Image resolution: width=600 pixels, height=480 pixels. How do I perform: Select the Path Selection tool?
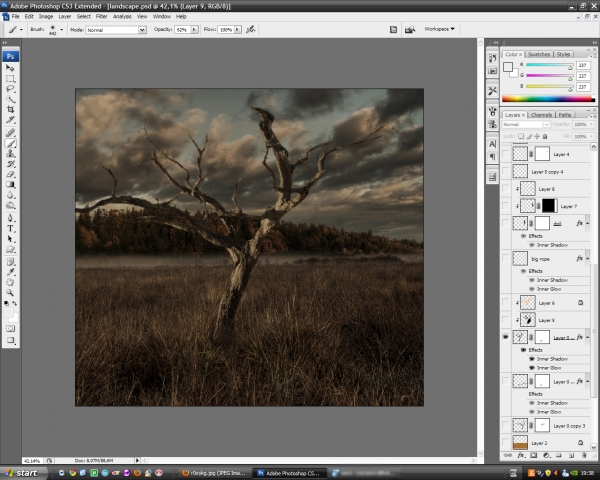coord(10,239)
